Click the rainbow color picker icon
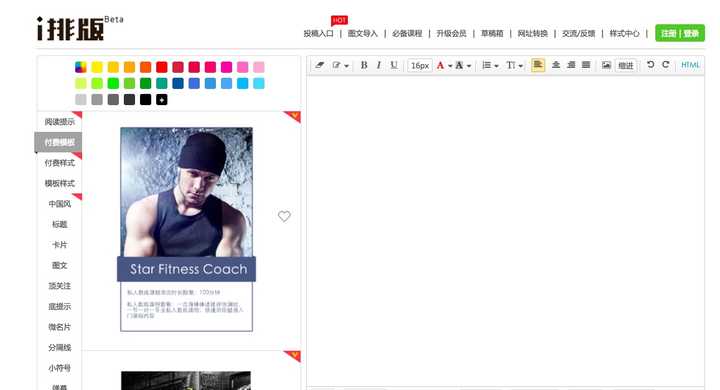Screen dimensions: 720x390 (x=81, y=67)
